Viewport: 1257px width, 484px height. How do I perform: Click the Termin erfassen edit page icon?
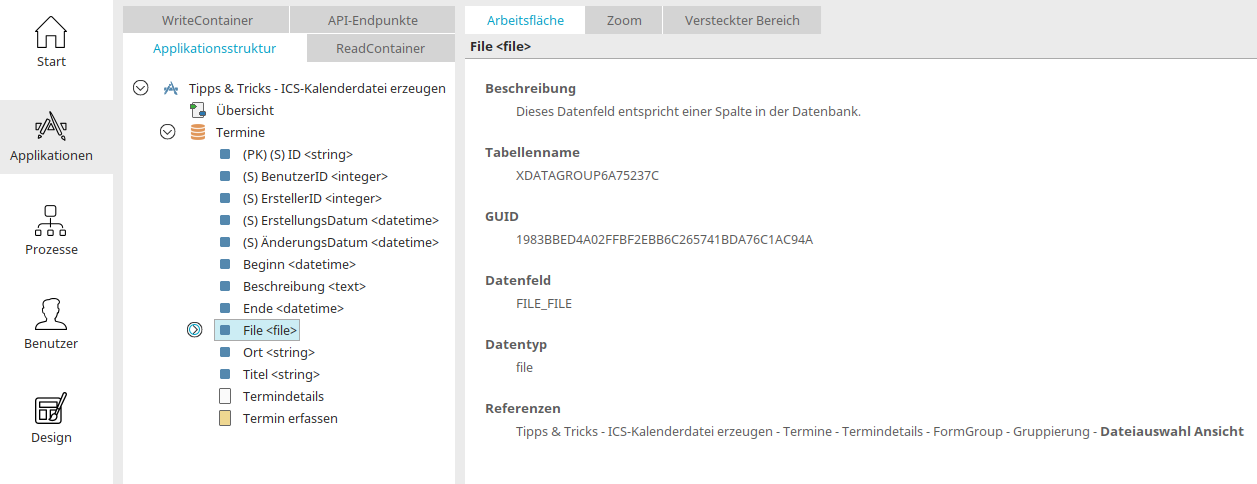click(225, 418)
